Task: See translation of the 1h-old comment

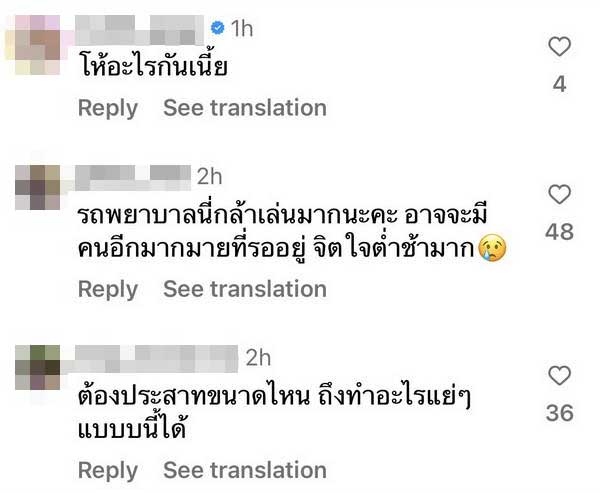Action: (245, 107)
